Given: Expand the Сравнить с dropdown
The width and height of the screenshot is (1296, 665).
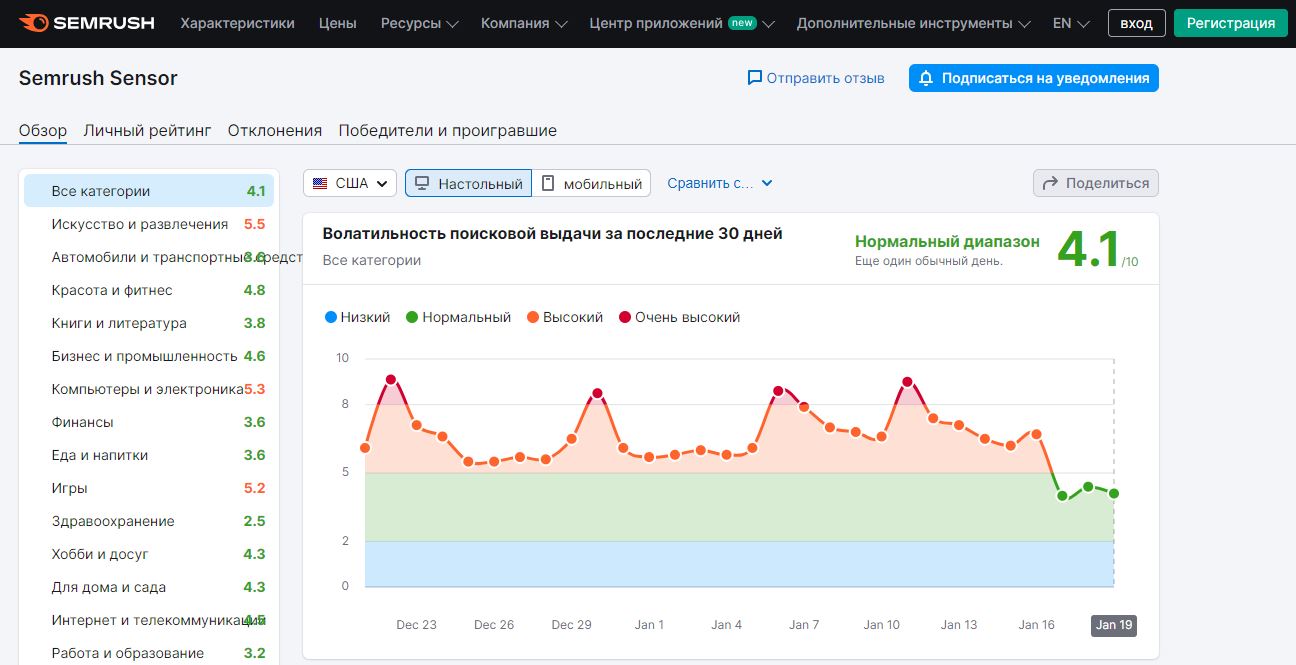Looking at the screenshot, I should pos(720,183).
